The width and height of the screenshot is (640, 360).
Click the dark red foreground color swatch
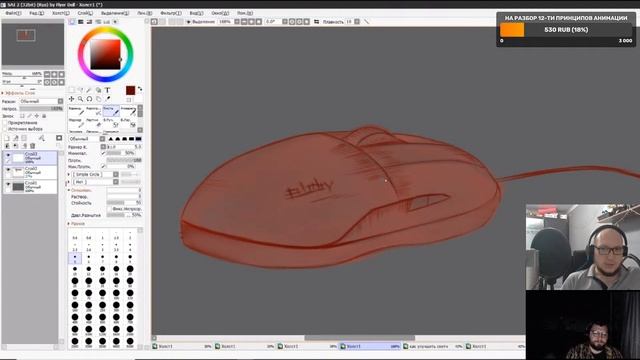click(x=130, y=90)
